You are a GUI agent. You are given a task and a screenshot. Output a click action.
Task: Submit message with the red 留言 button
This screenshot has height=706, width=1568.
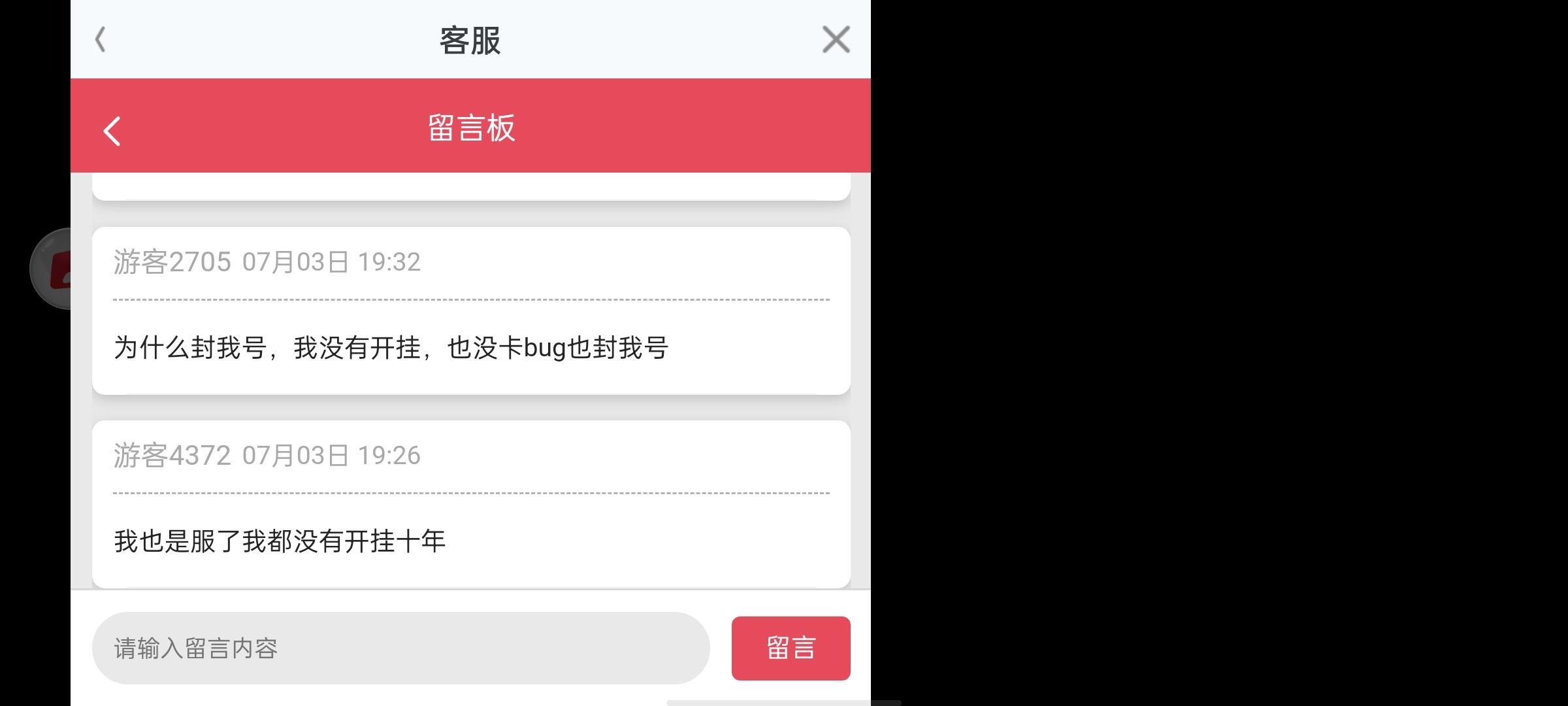point(791,648)
